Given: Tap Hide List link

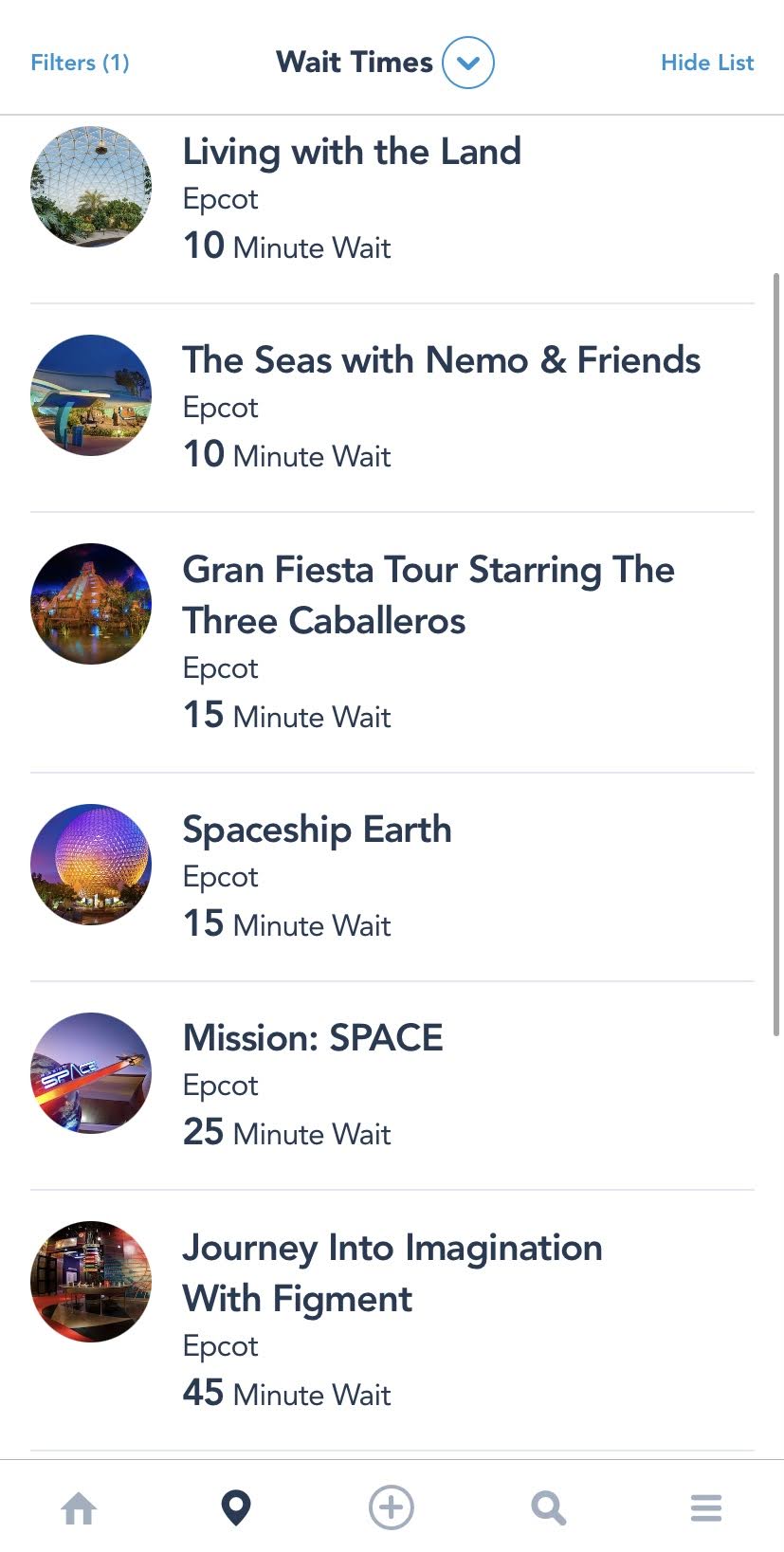Looking at the screenshot, I should pos(707,63).
